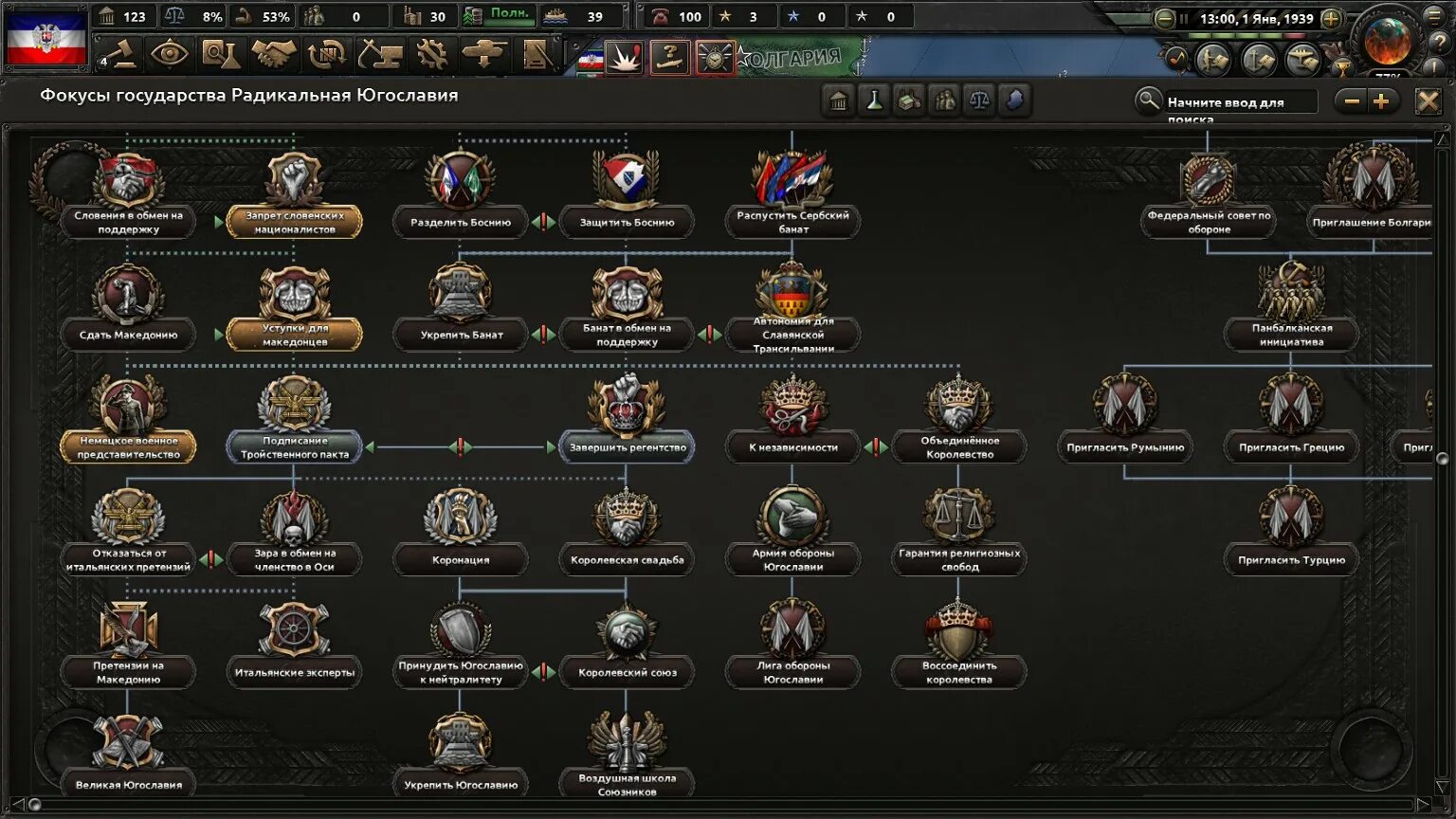
Task: Select the Немецкое военное представительство focus
Action: (128, 447)
